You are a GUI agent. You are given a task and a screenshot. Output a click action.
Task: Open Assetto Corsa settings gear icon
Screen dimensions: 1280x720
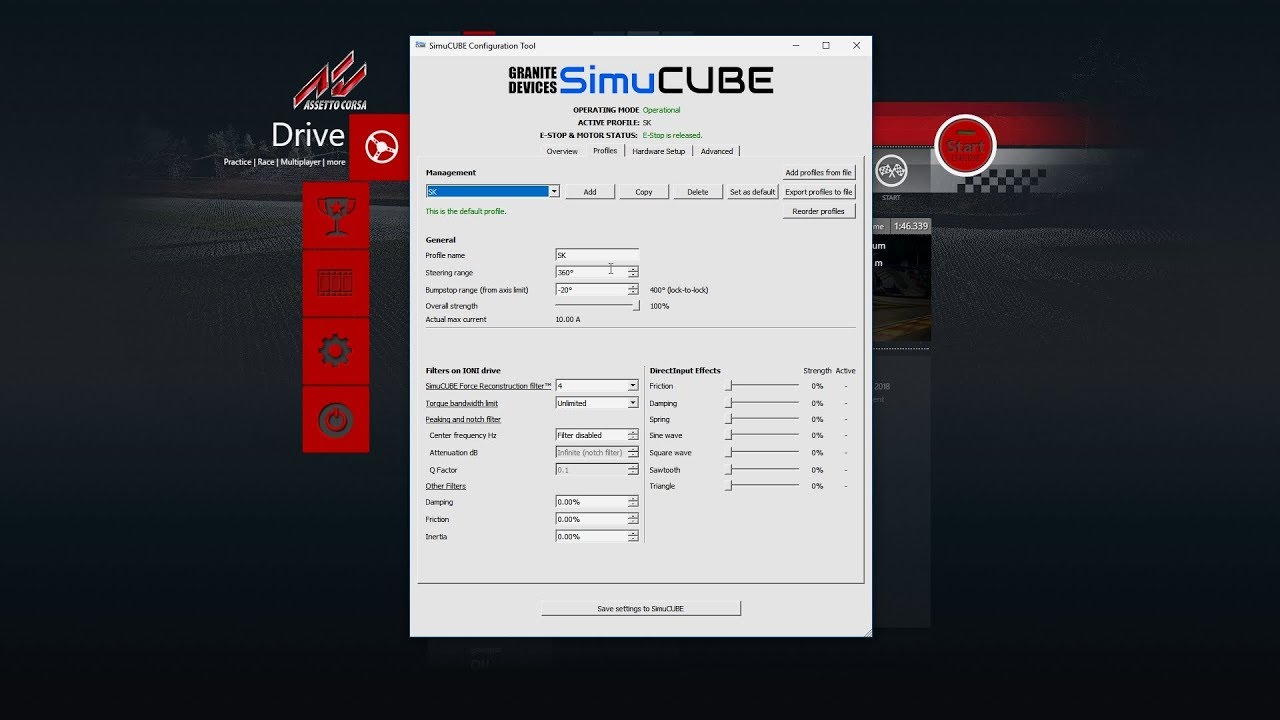point(335,351)
